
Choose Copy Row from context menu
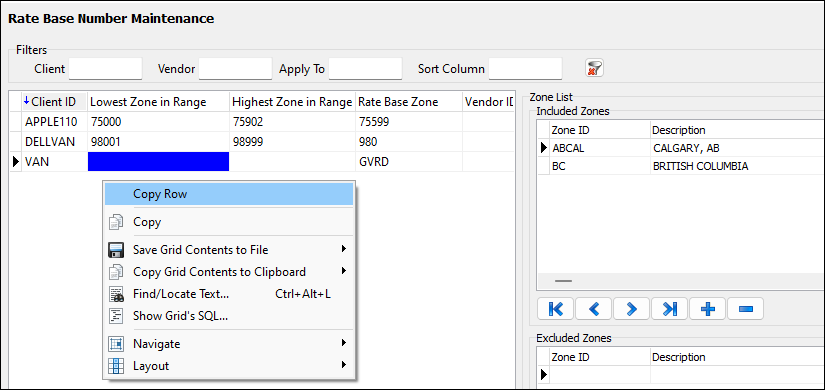coord(229,194)
